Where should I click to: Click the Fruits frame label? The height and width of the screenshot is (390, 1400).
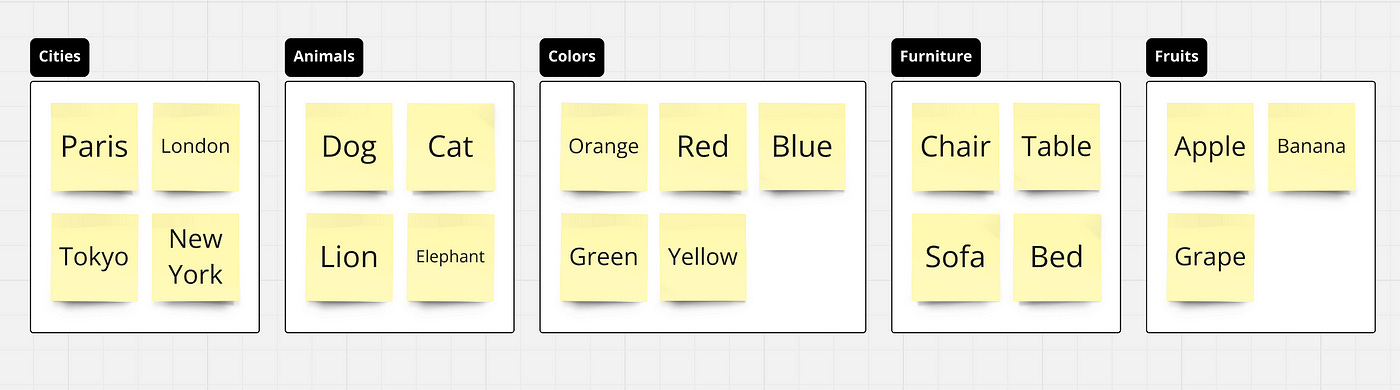tap(1176, 57)
